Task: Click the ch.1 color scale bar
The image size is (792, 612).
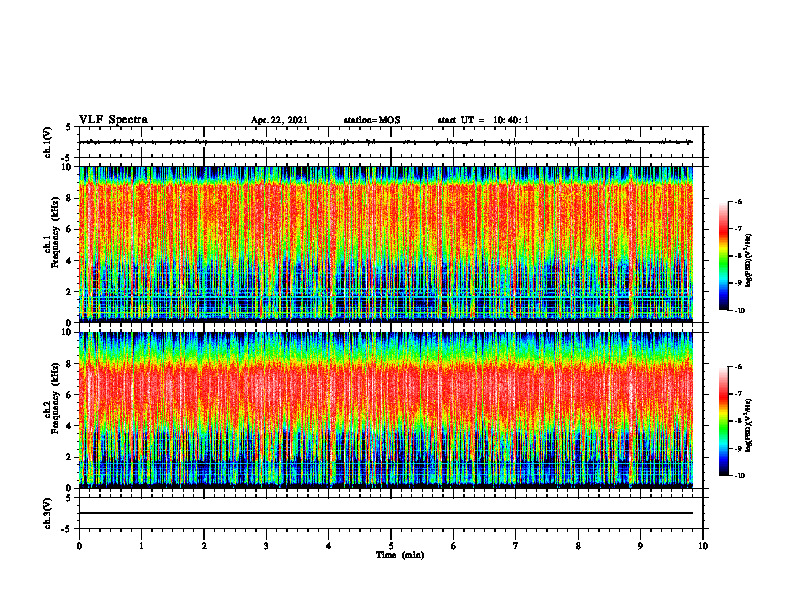Action: pos(723,256)
